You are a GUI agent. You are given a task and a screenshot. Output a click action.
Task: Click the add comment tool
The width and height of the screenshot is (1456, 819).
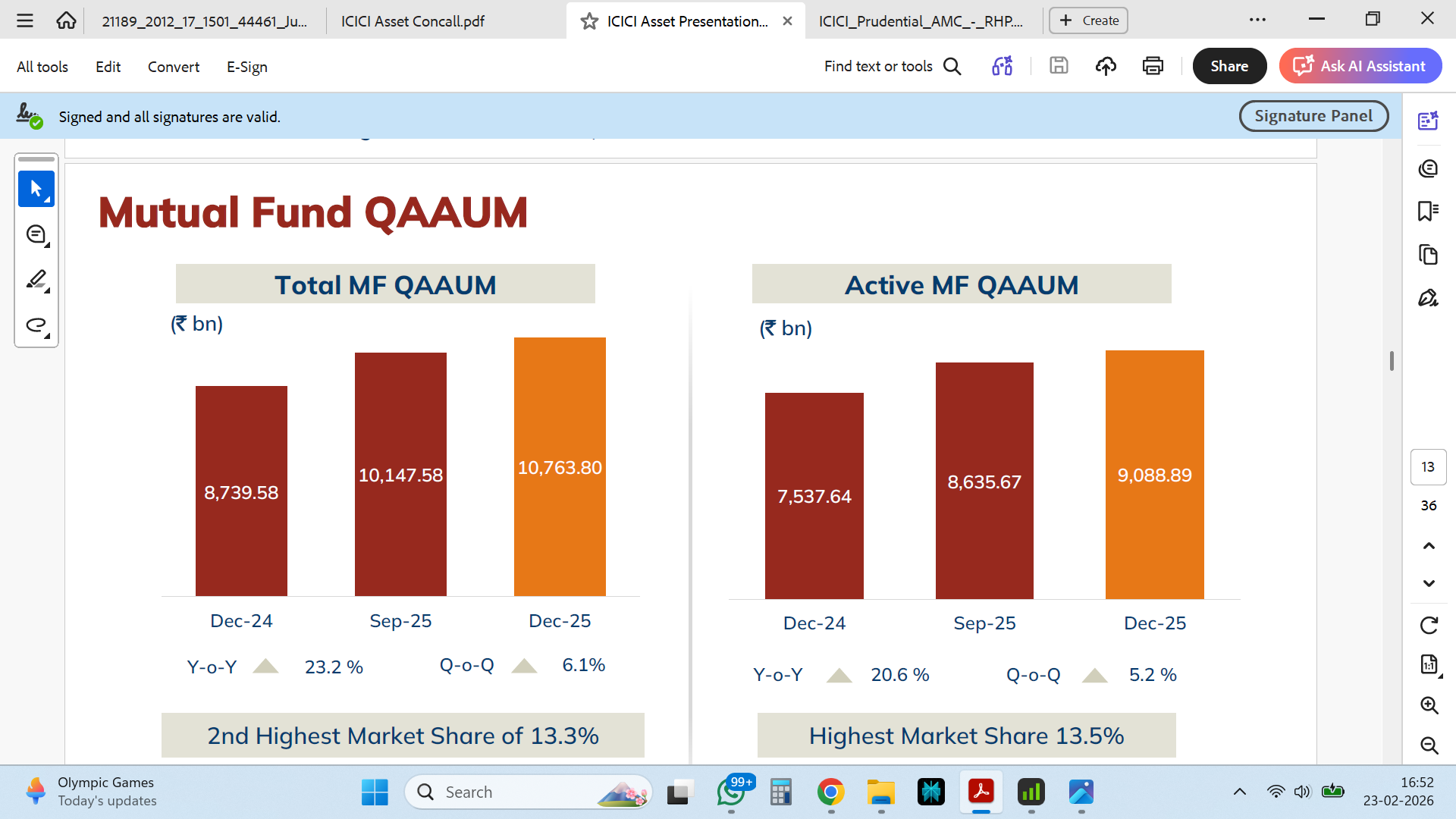[x=36, y=235]
